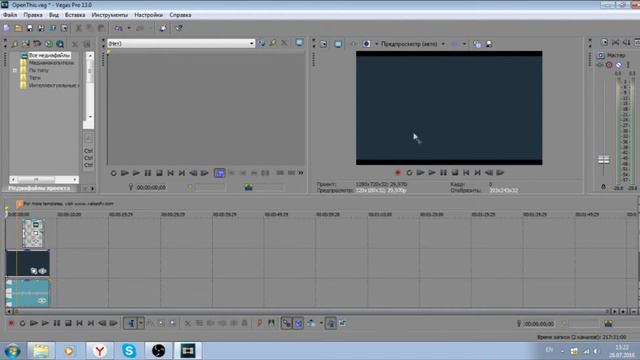Create a new project from main toolbar

(x=7, y=28)
